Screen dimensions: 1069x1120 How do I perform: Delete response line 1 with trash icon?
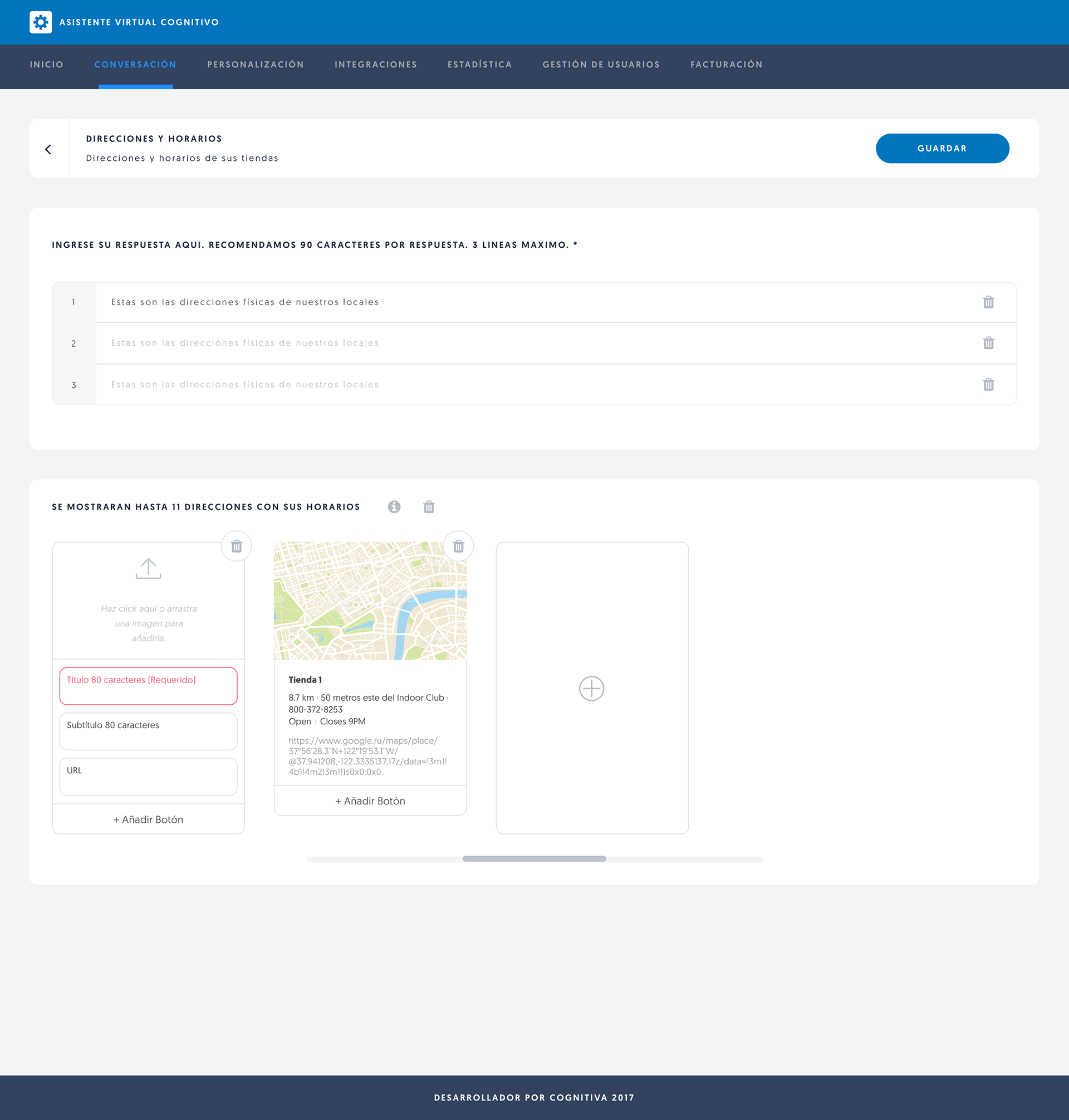coord(988,302)
